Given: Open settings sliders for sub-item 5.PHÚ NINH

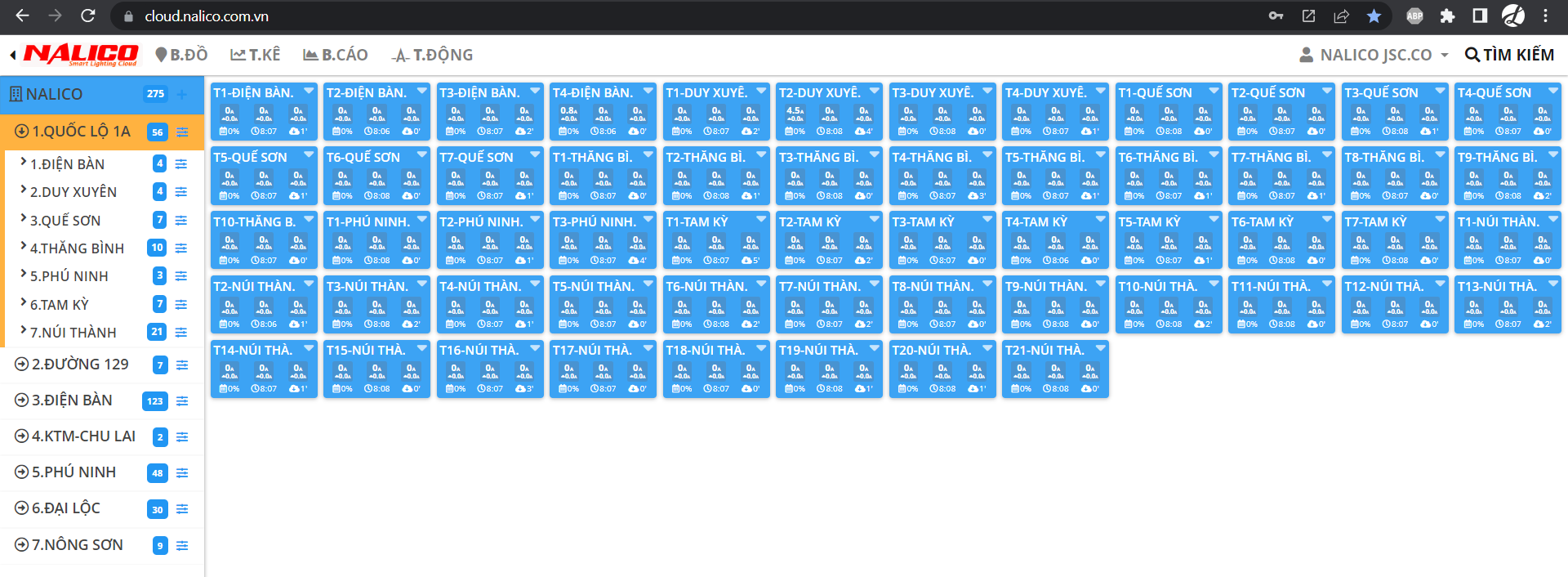Looking at the screenshot, I should point(181,276).
